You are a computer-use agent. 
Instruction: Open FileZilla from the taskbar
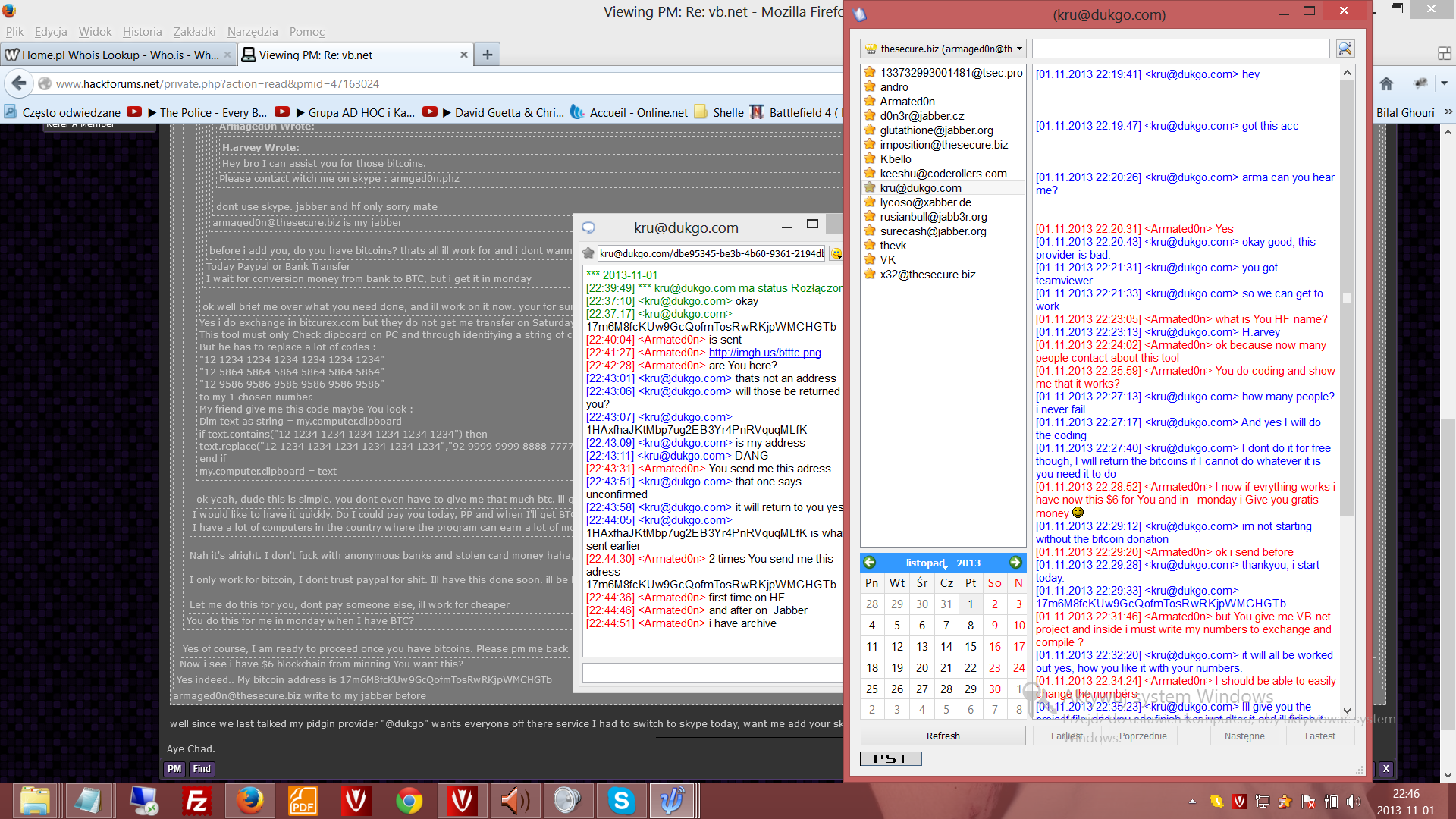tap(196, 801)
